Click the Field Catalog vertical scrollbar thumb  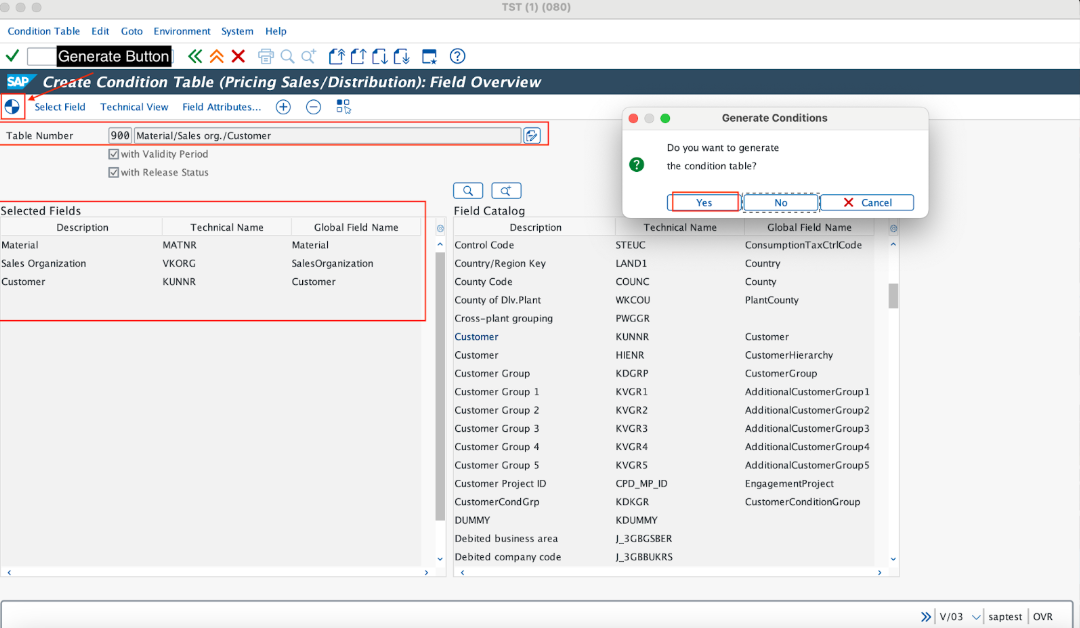[893, 295]
